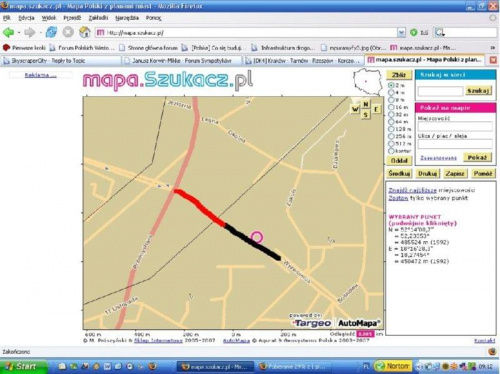Expand the back button history arrow
The image size is (500, 374).
(19, 33)
